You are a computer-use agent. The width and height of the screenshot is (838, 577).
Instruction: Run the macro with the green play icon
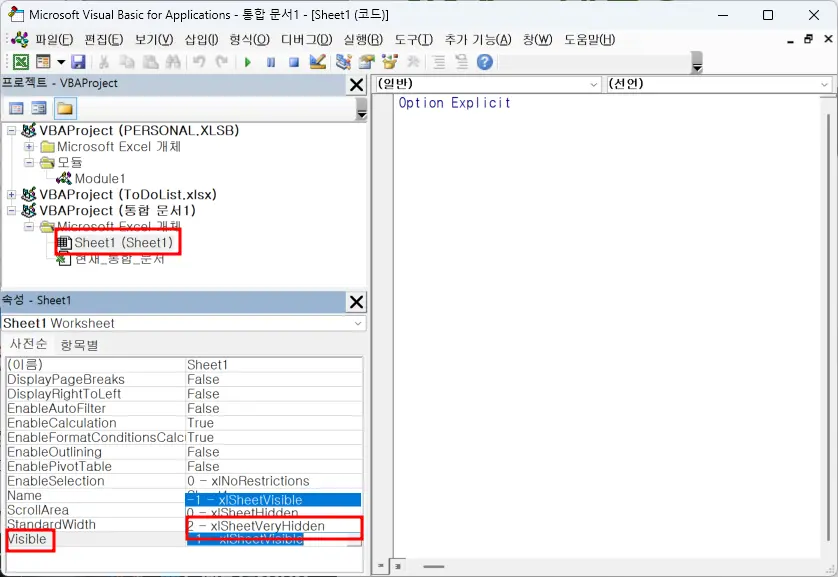tap(248, 62)
